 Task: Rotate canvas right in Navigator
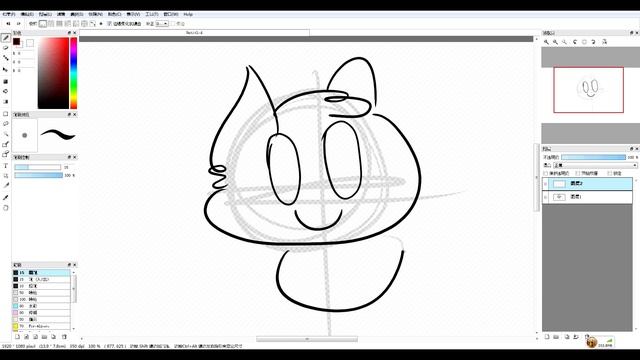[594, 42]
